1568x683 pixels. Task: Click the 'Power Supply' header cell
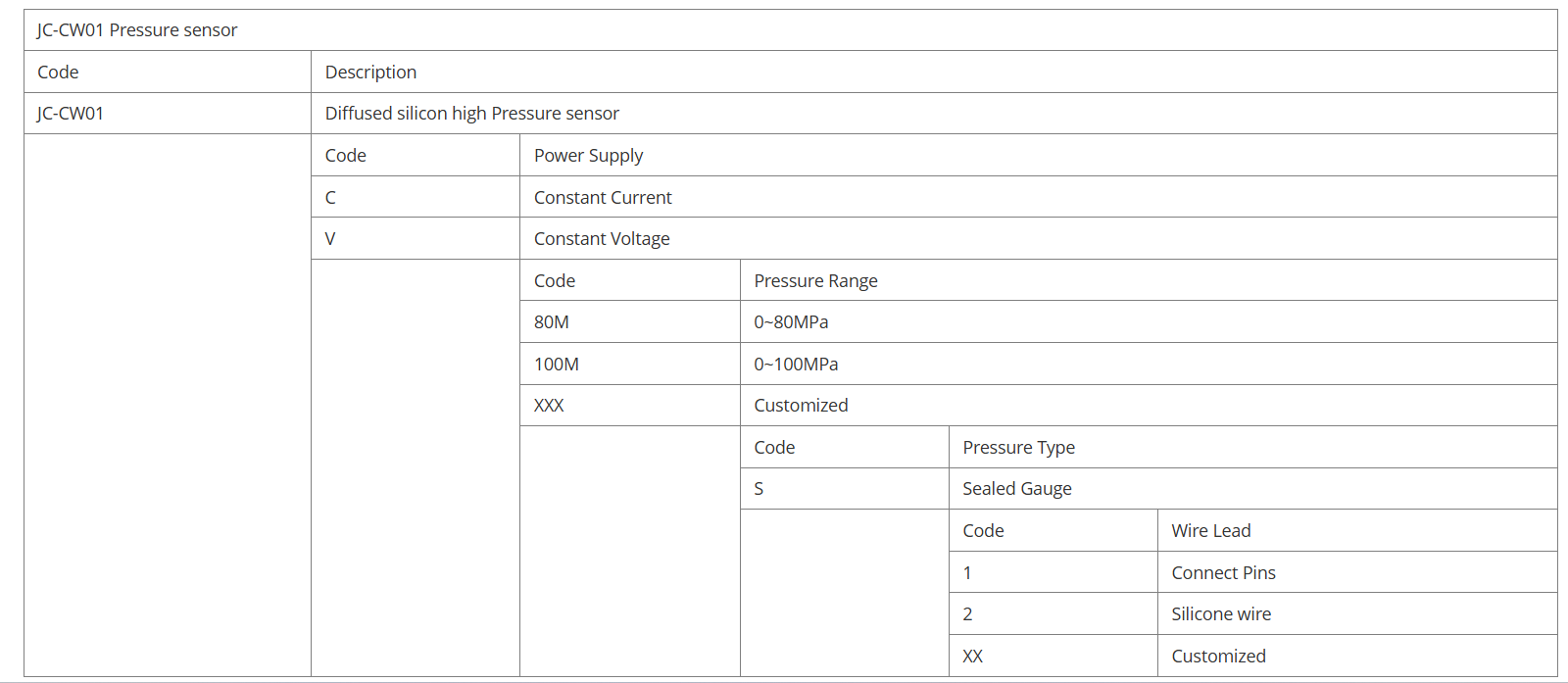(588, 156)
